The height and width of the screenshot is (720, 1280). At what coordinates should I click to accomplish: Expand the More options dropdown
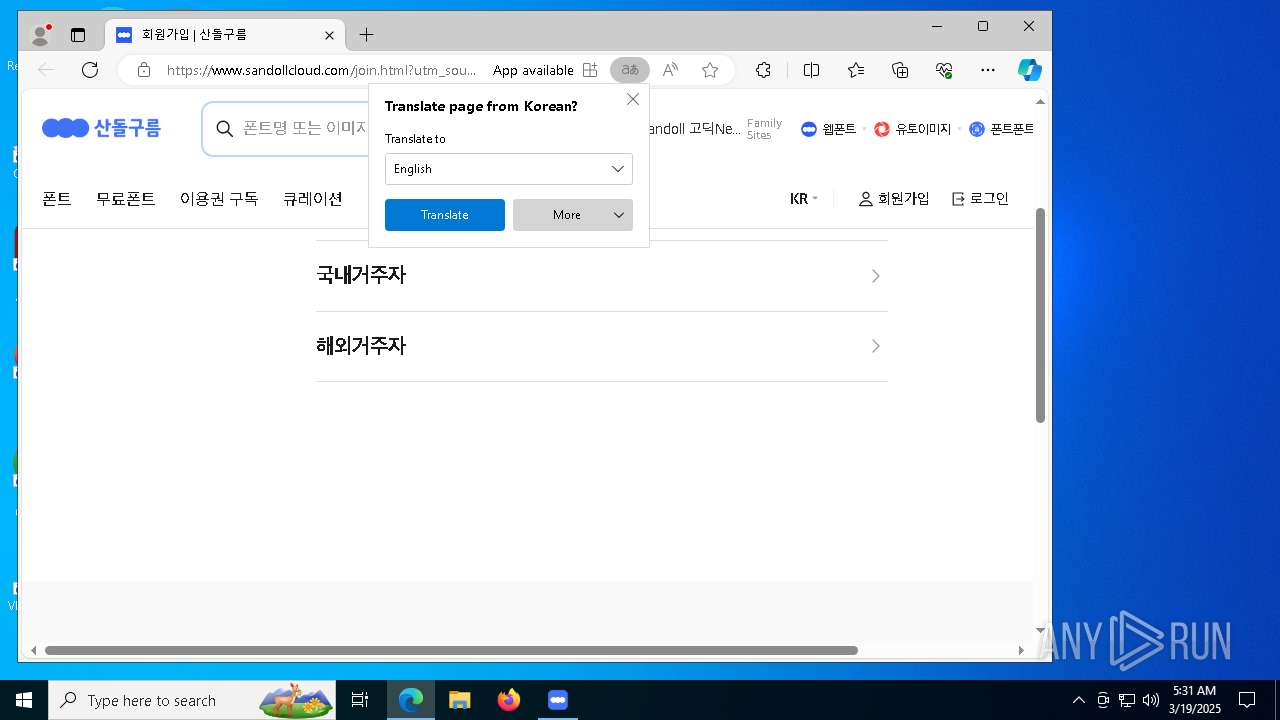(x=573, y=215)
